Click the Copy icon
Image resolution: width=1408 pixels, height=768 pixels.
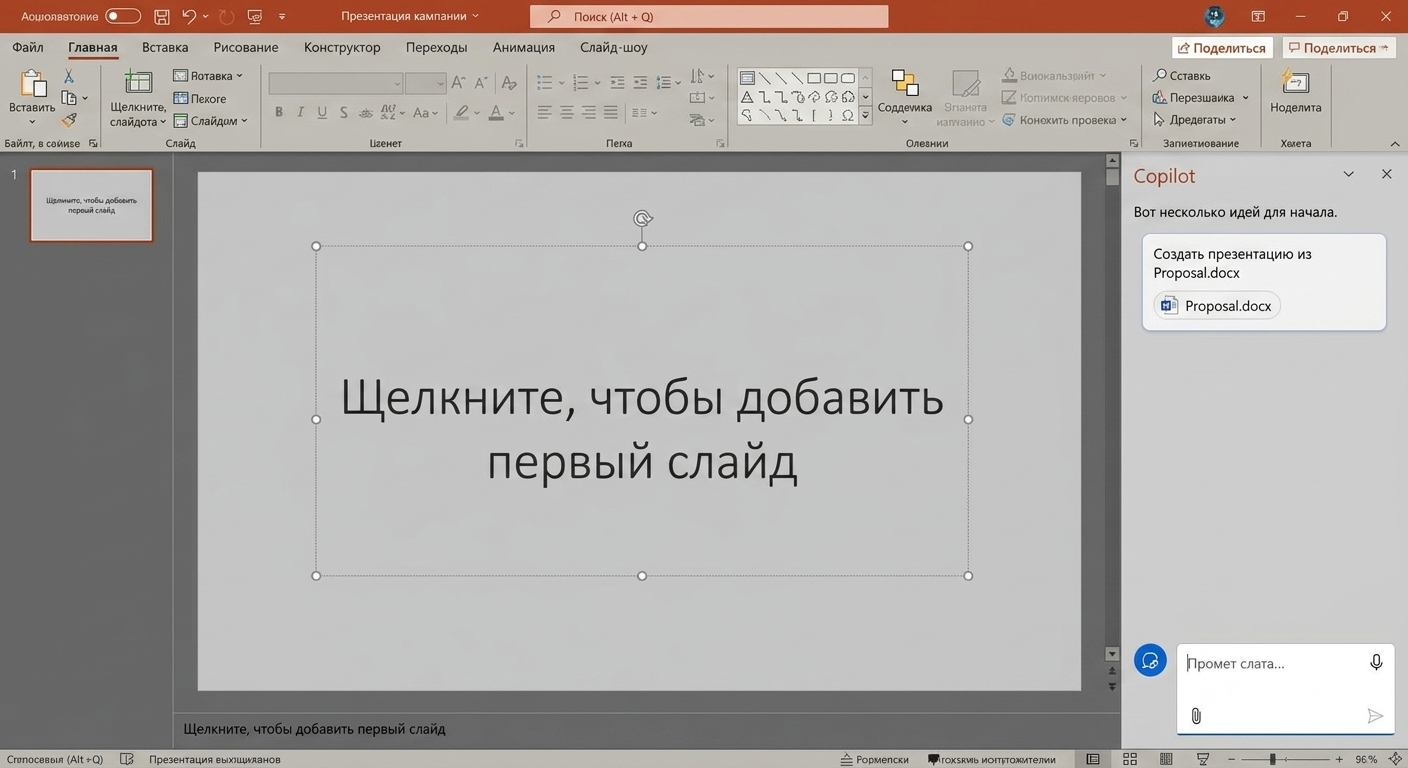[x=69, y=98]
